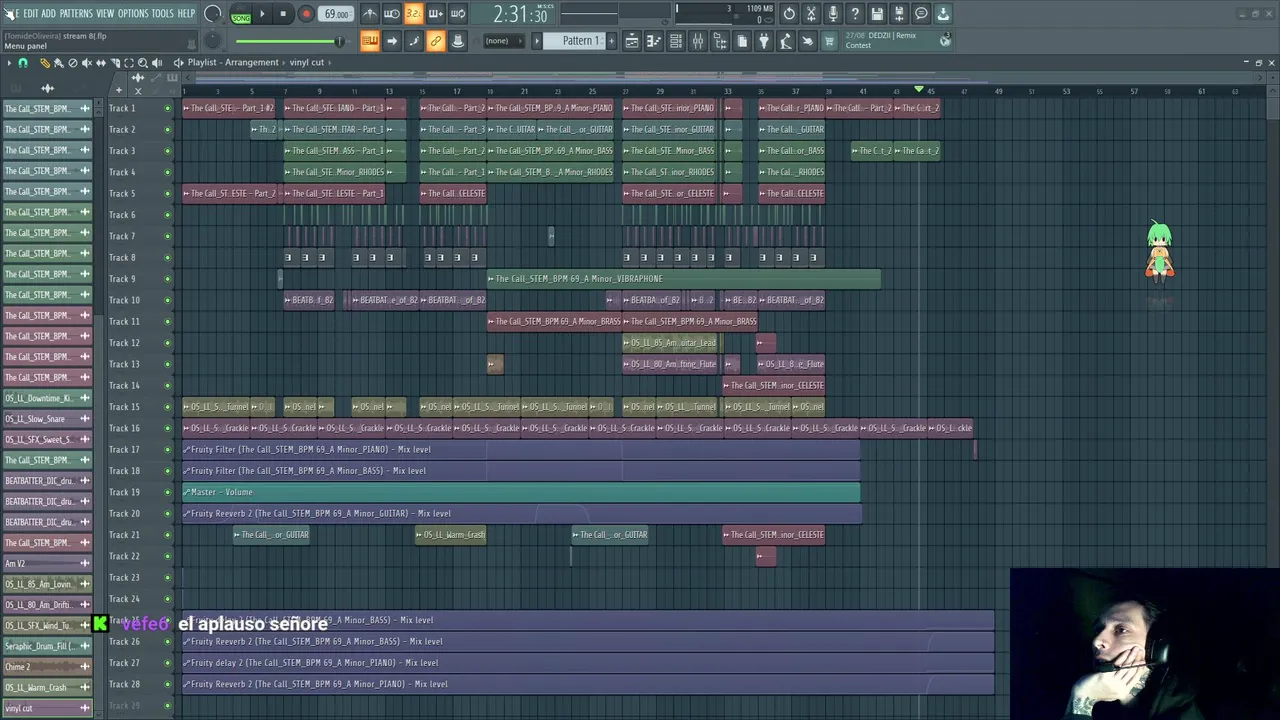Select the playlist mute tool
Image resolution: width=1280 pixels, height=720 pixels.
pyautogui.click(x=87, y=63)
